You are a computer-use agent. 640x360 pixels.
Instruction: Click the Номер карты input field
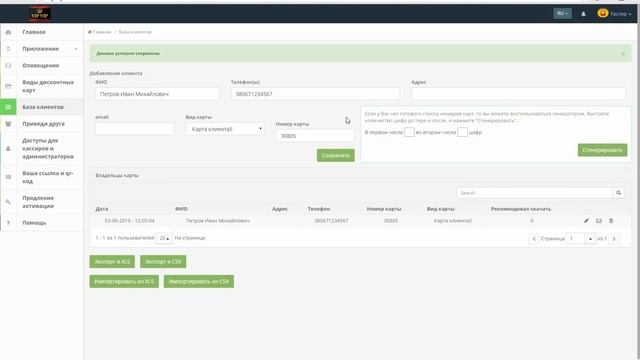click(315, 136)
